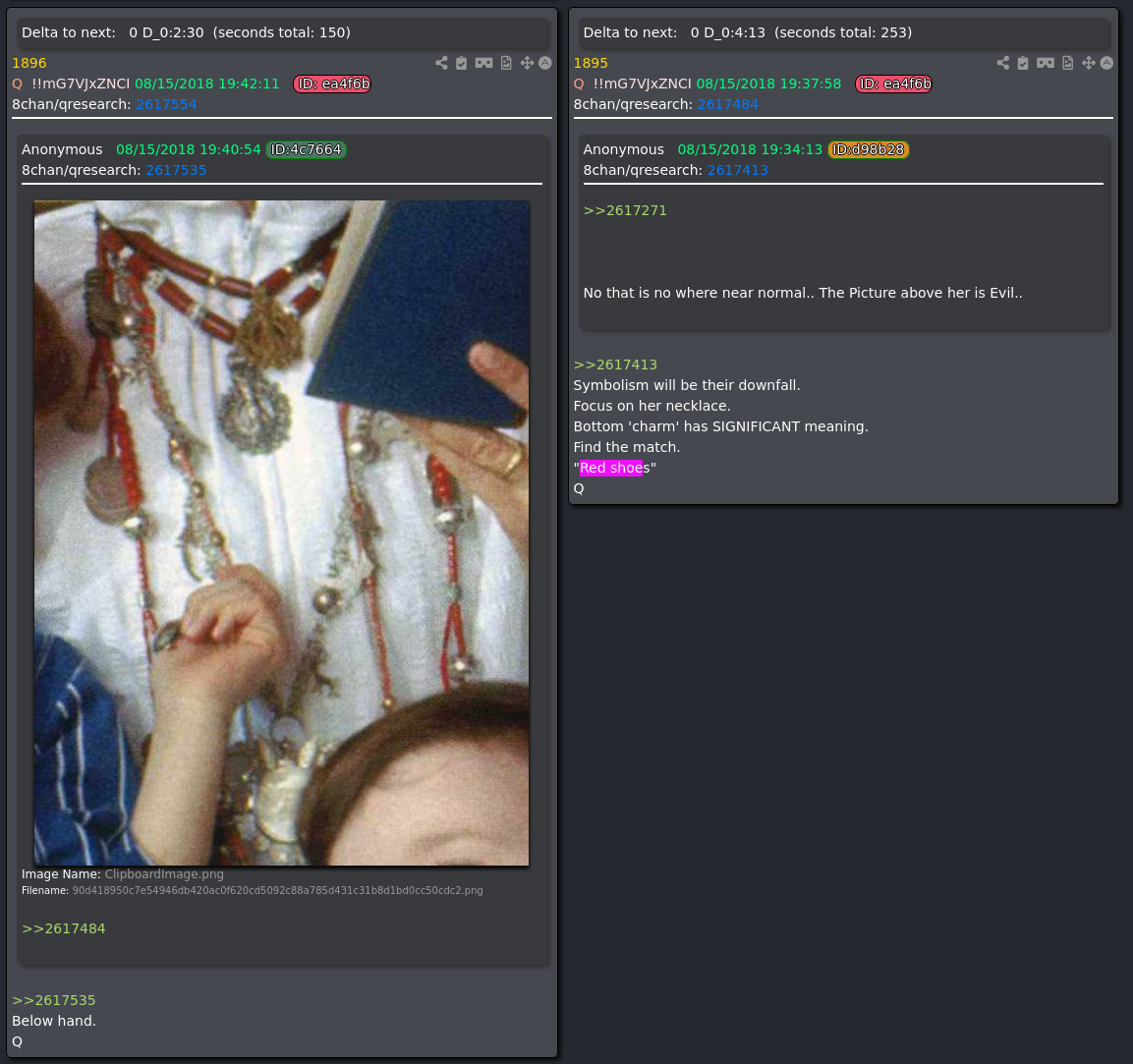Click the image file icon on post 1895
The image size is (1133, 1064).
point(1068,63)
